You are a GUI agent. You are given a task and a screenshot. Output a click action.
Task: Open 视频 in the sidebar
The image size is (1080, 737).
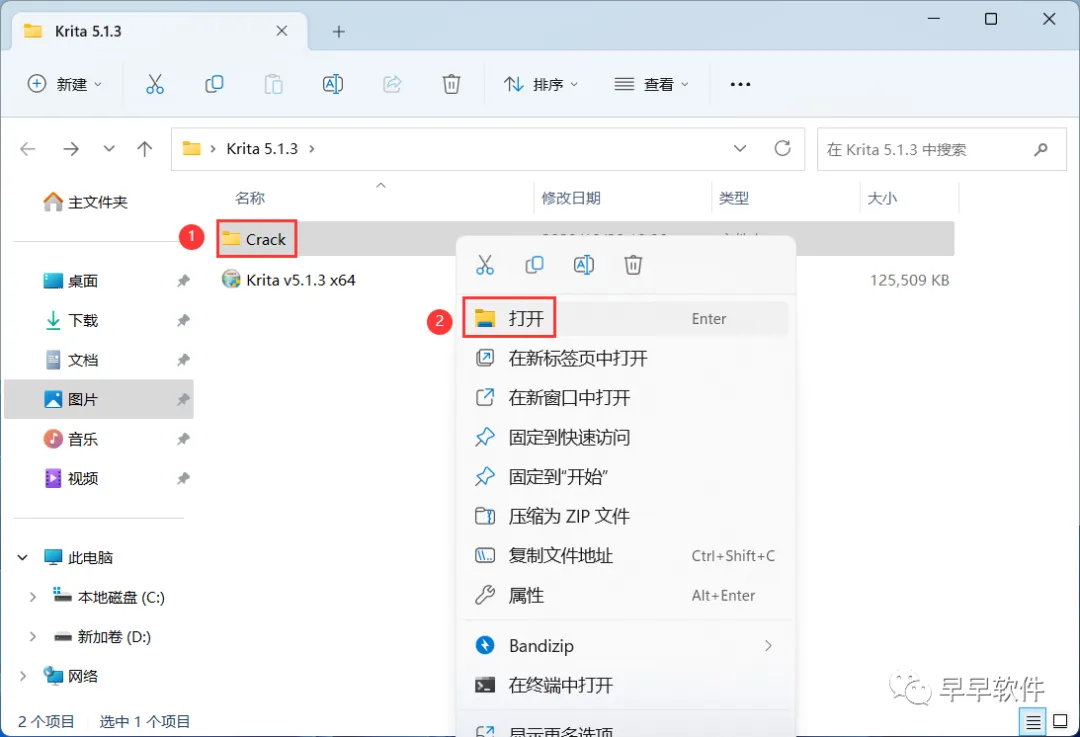[99, 478]
